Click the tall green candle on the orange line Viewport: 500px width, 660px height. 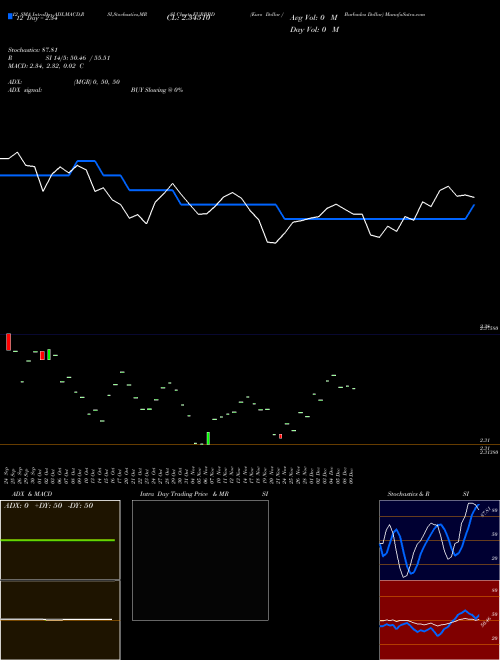208,438
